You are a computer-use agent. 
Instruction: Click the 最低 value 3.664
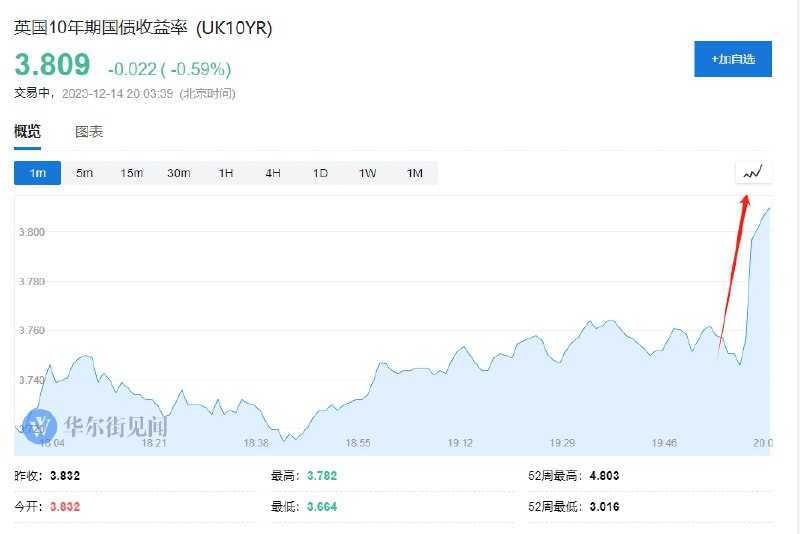click(x=322, y=507)
